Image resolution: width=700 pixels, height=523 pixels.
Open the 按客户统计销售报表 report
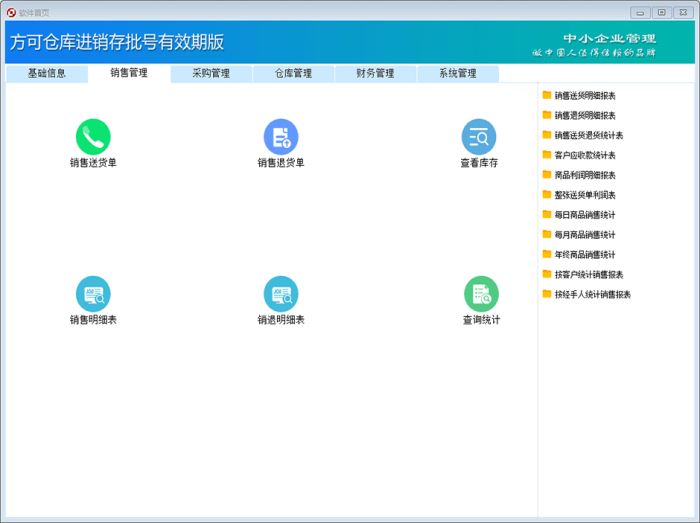[583, 274]
